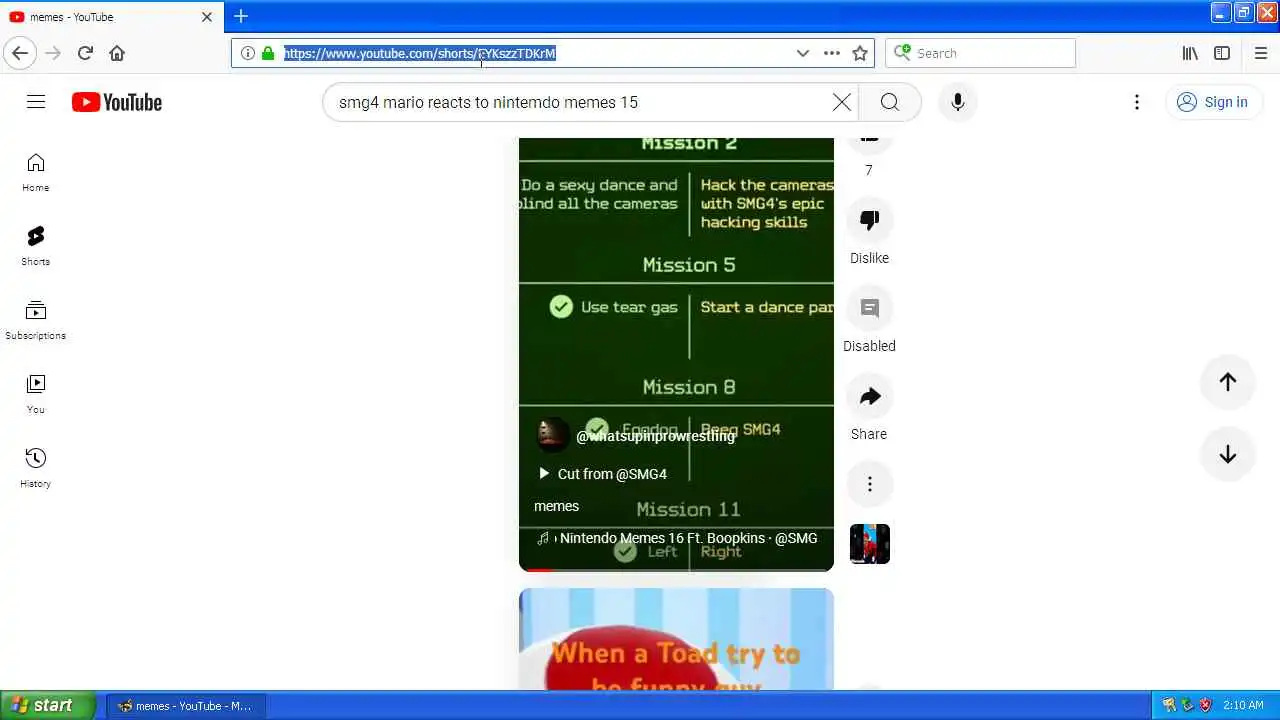
Task: Open the Library sidebar icon
Action: point(1190,53)
